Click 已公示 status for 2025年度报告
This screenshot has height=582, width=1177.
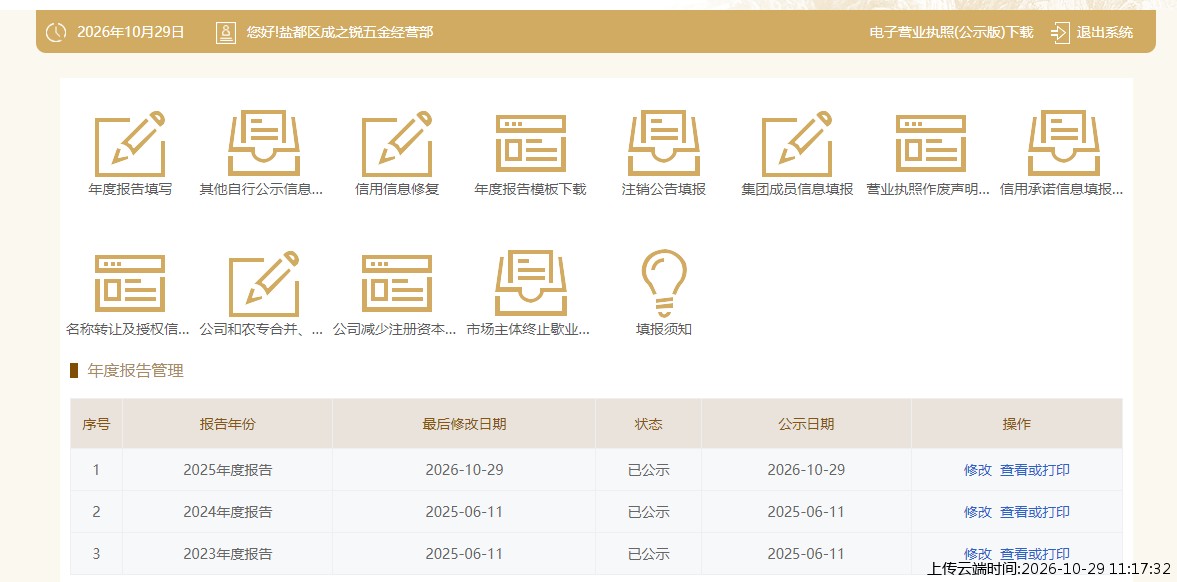[x=649, y=470]
